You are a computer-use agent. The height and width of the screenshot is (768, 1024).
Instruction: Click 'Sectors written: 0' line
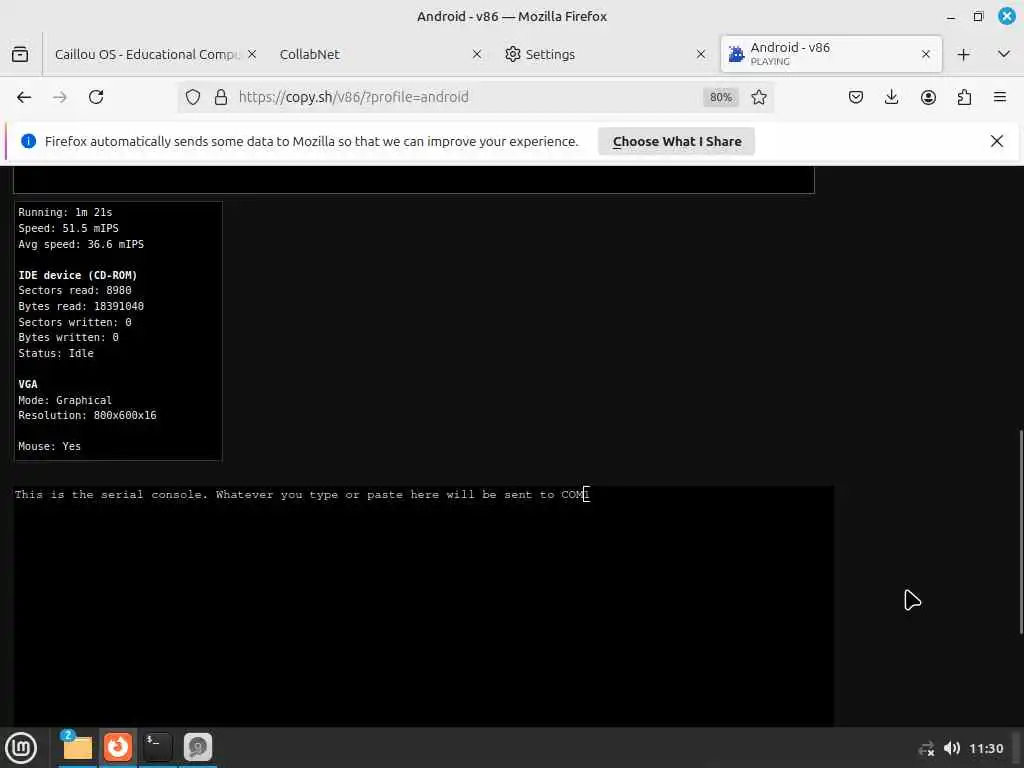(74, 322)
